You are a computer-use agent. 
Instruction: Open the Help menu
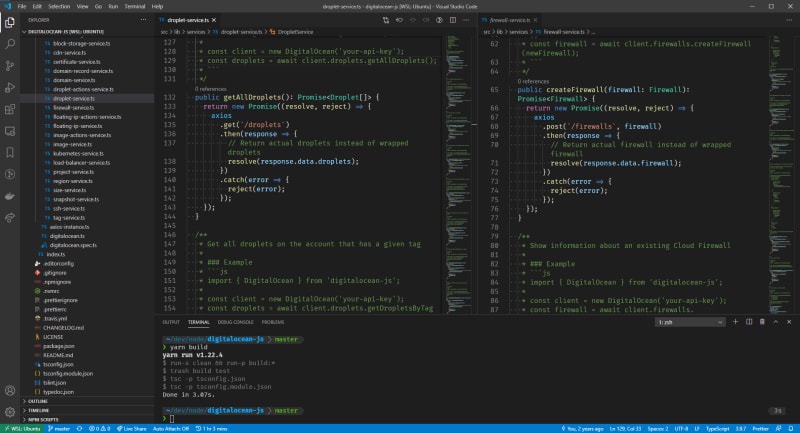157,7
